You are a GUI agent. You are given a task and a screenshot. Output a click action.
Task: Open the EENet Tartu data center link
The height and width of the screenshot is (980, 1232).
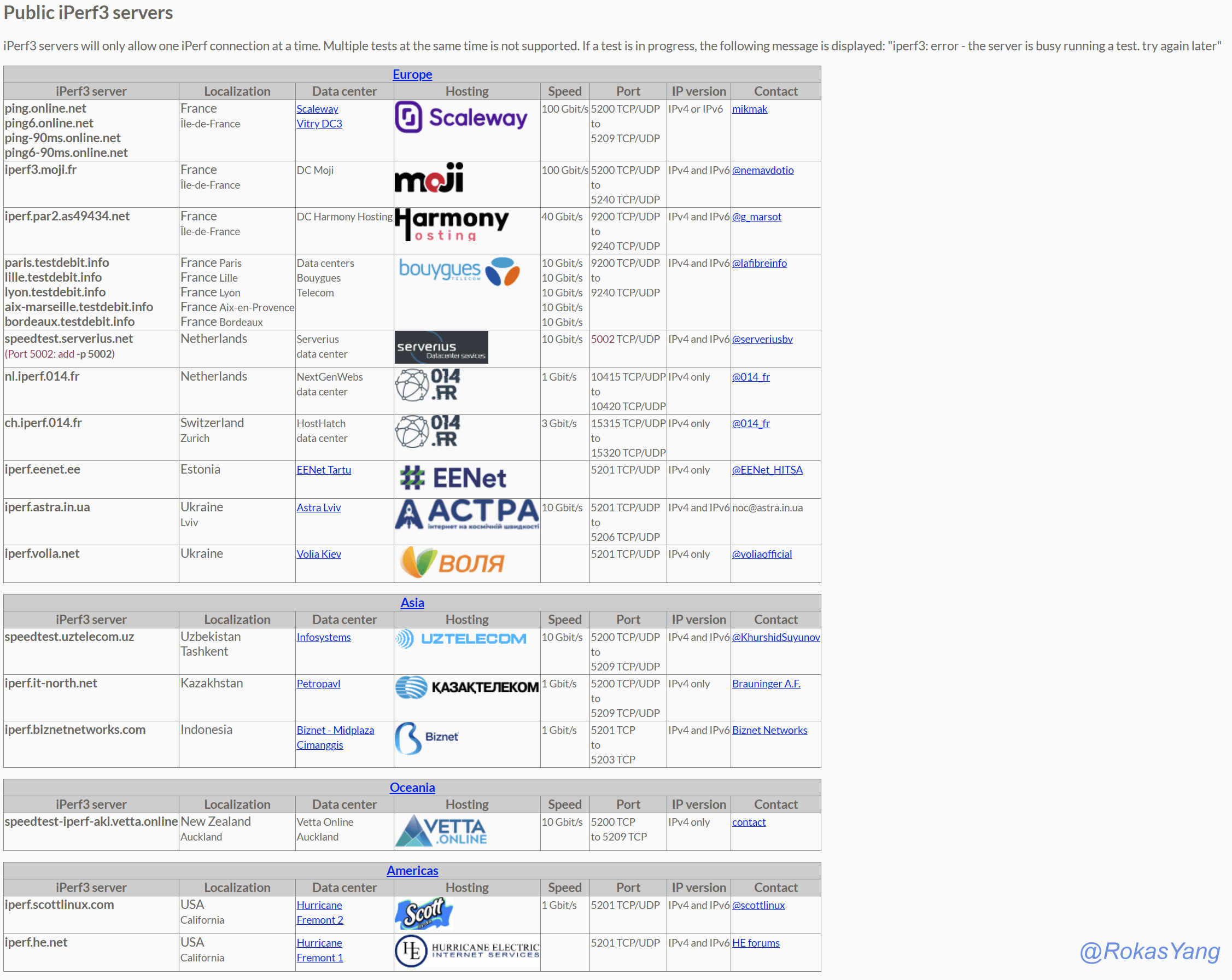click(x=323, y=470)
